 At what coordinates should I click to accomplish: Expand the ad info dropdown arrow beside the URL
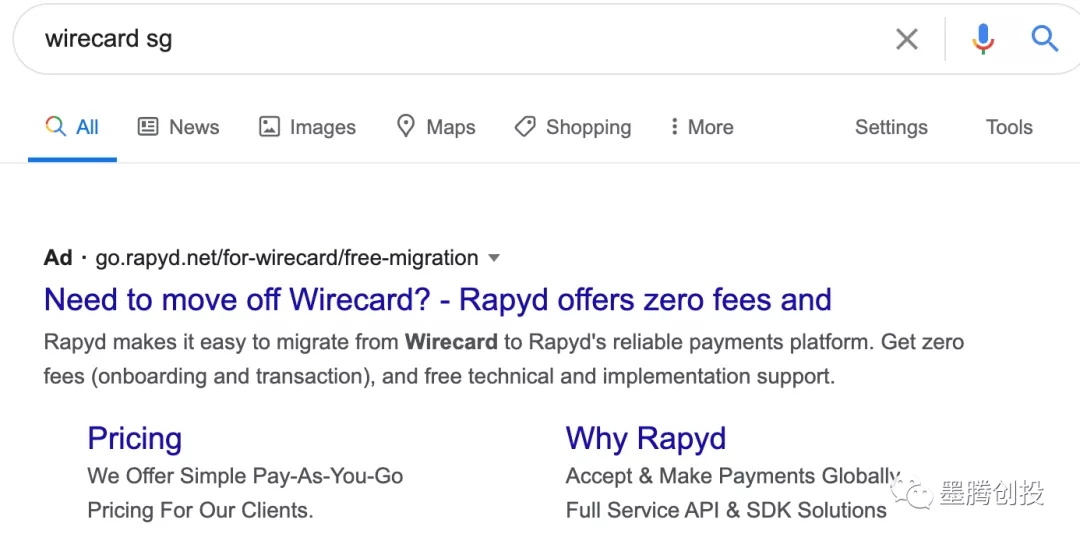coord(493,258)
